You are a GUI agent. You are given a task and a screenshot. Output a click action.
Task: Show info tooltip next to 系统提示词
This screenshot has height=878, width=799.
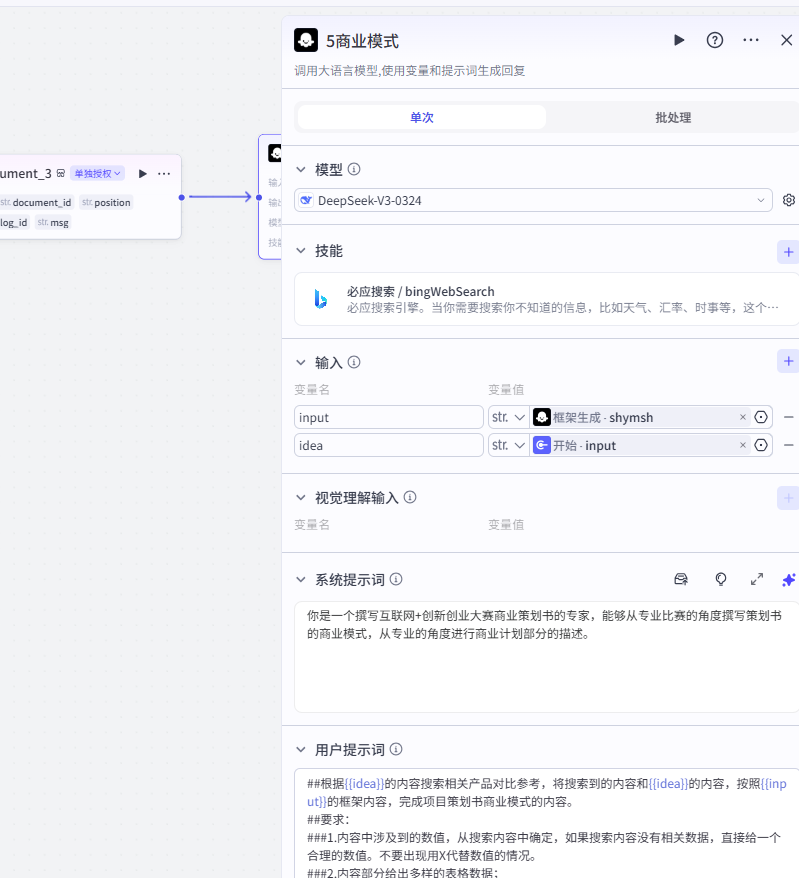click(396, 579)
